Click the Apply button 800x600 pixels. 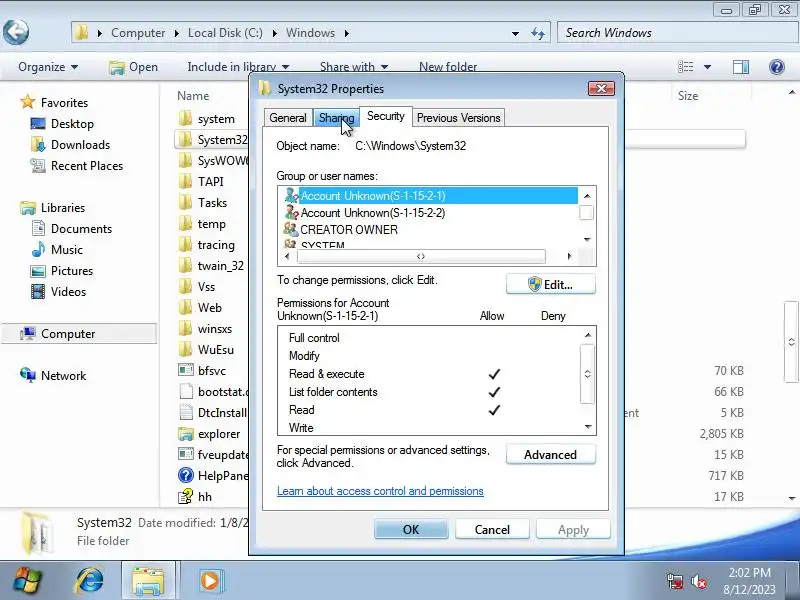[573, 530]
